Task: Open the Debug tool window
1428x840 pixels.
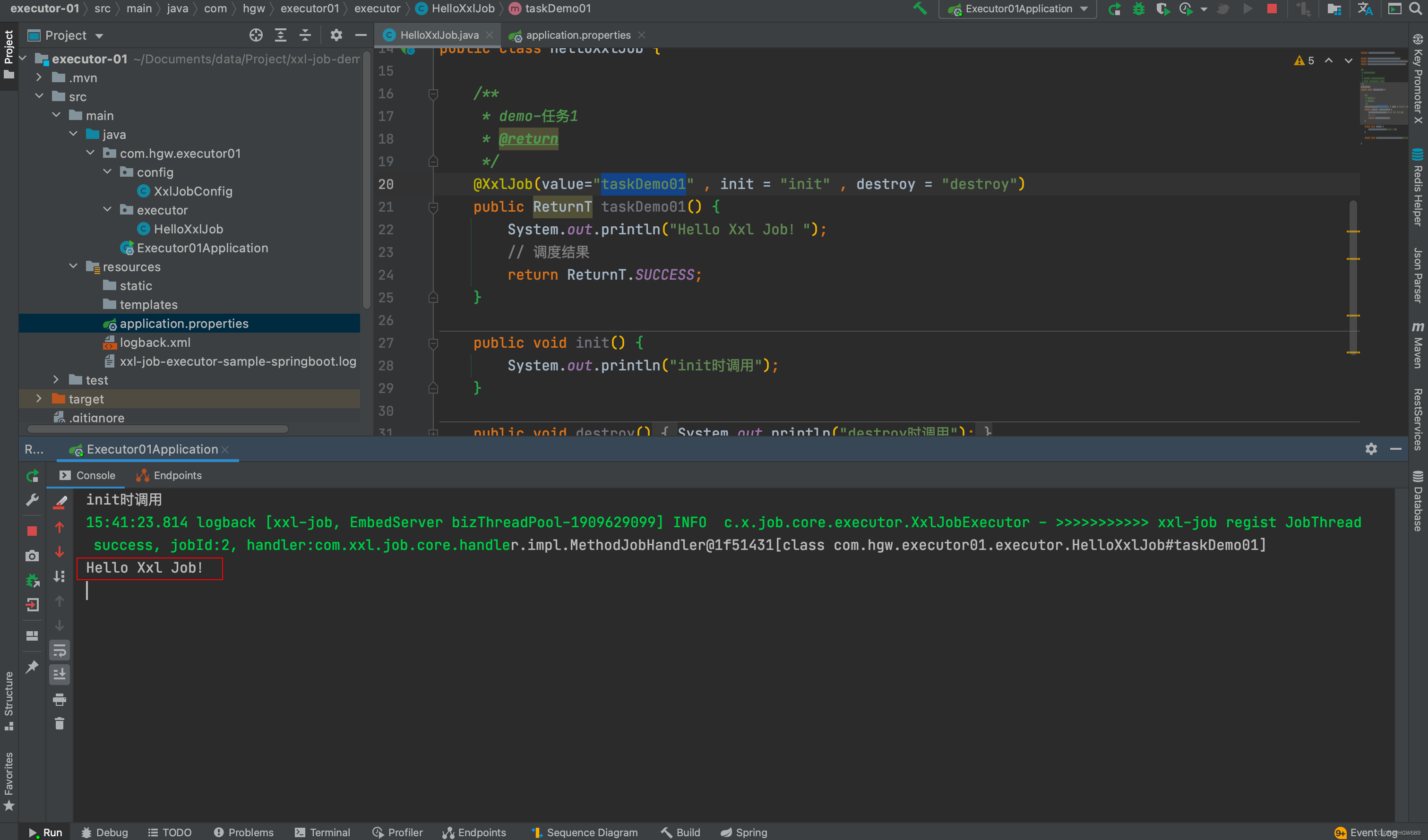Action: (104, 832)
